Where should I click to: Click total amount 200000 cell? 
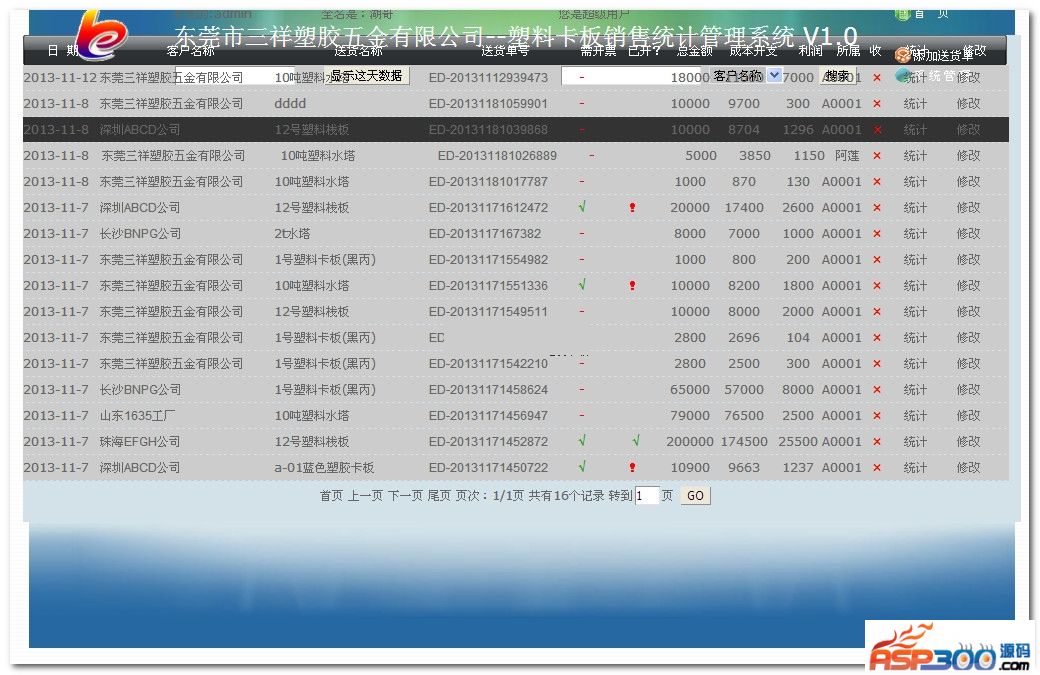pyautogui.click(x=690, y=442)
